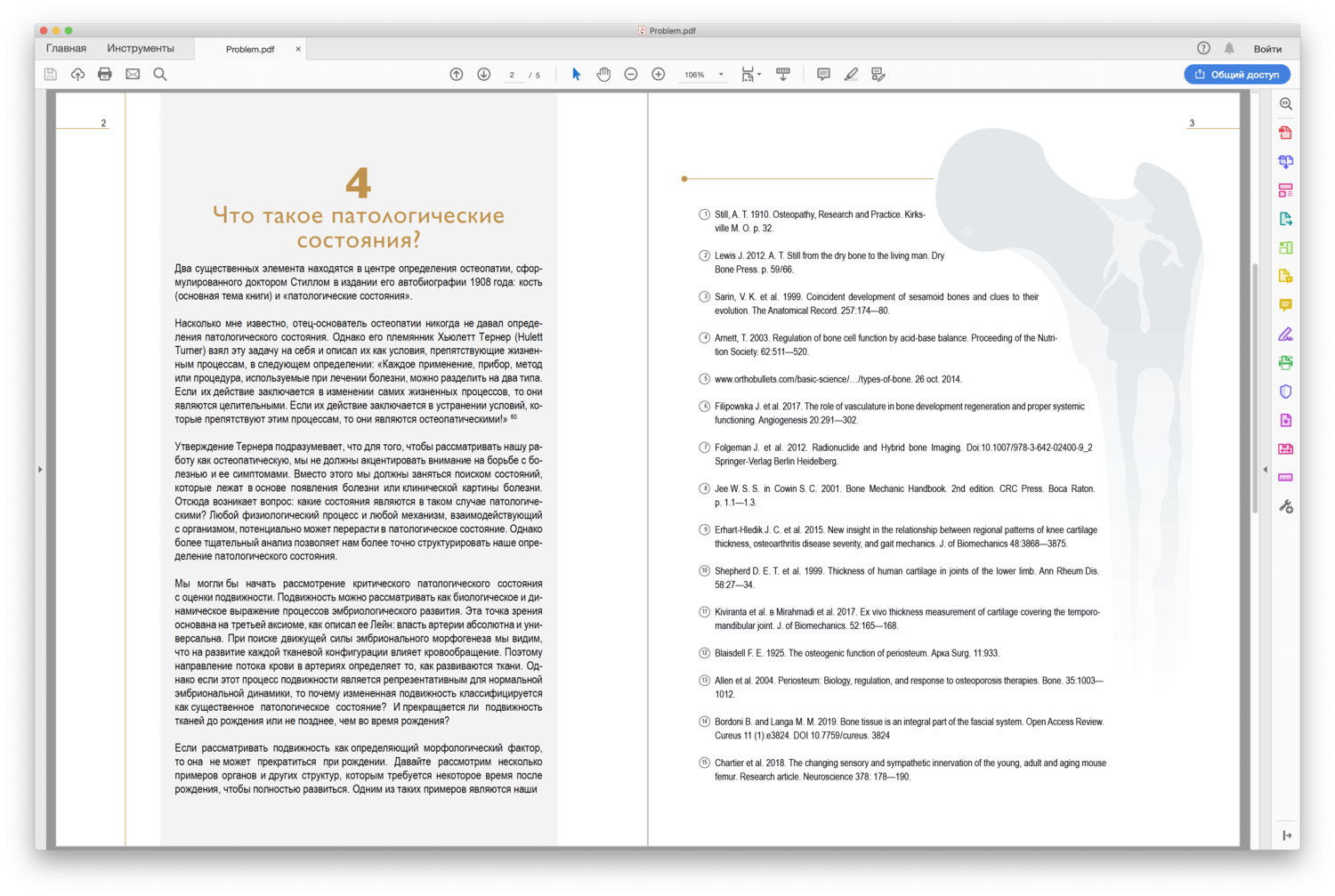
Task: Switch to the Главная tab
Action: (67, 48)
